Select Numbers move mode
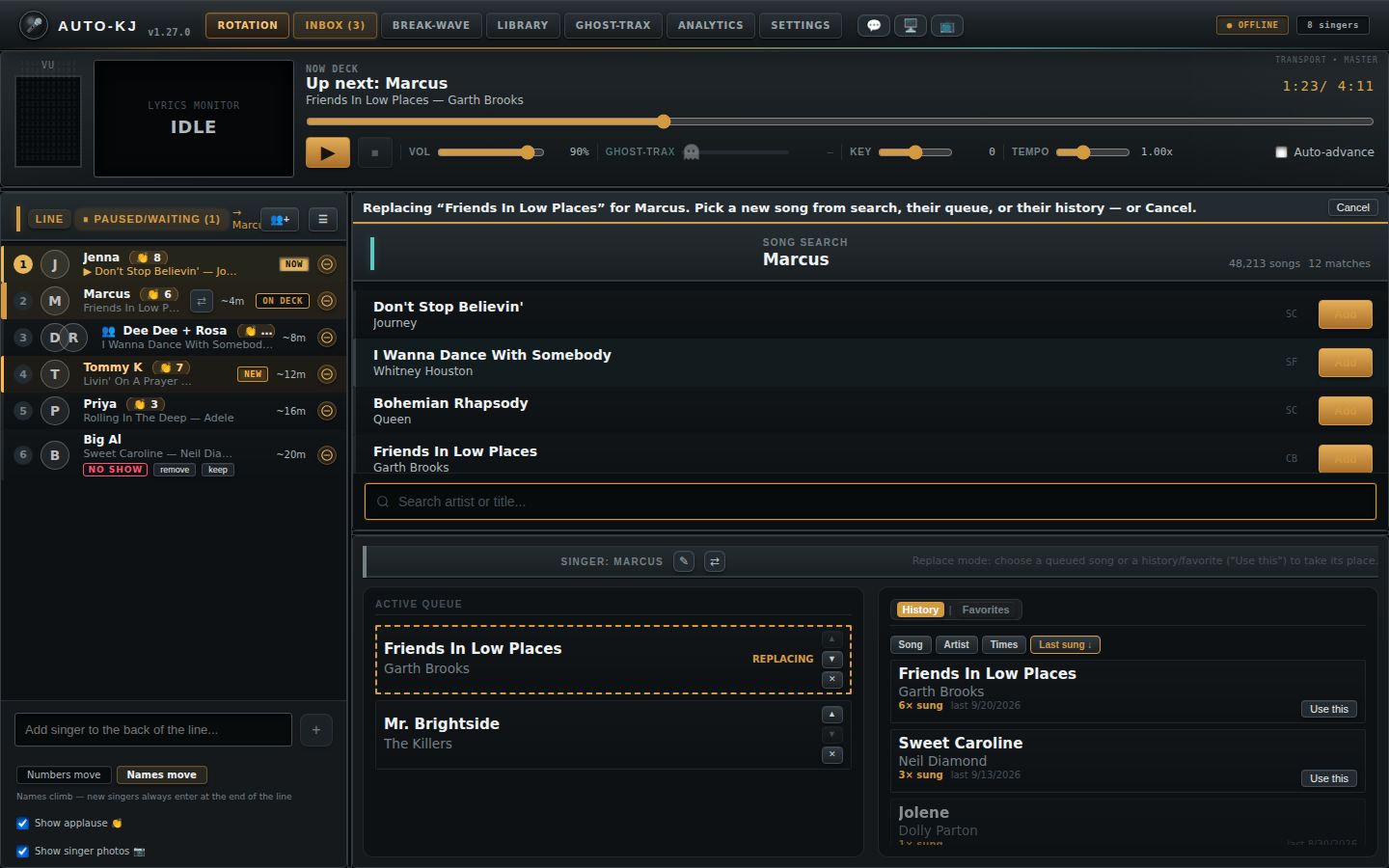 pyautogui.click(x=64, y=775)
